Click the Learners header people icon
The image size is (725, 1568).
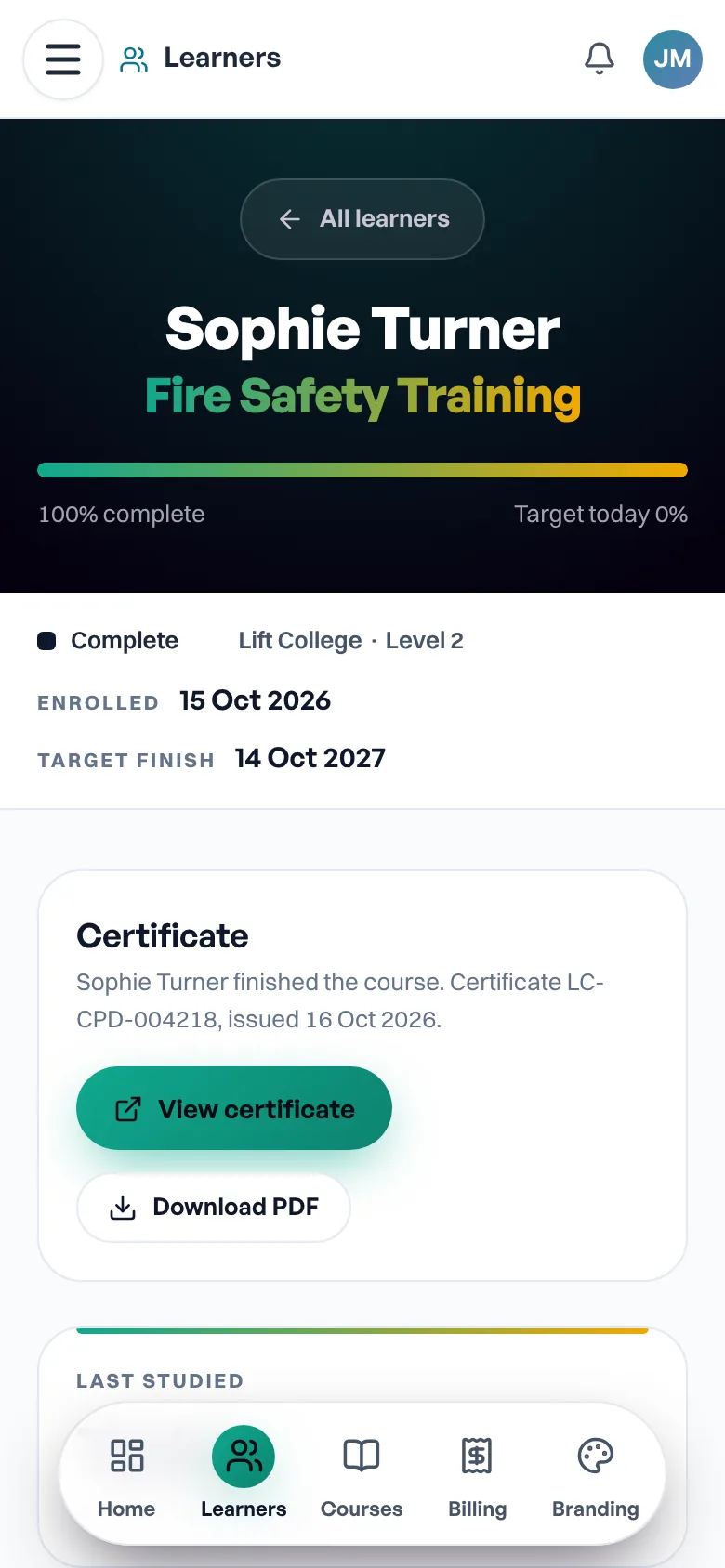(x=134, y=59)
